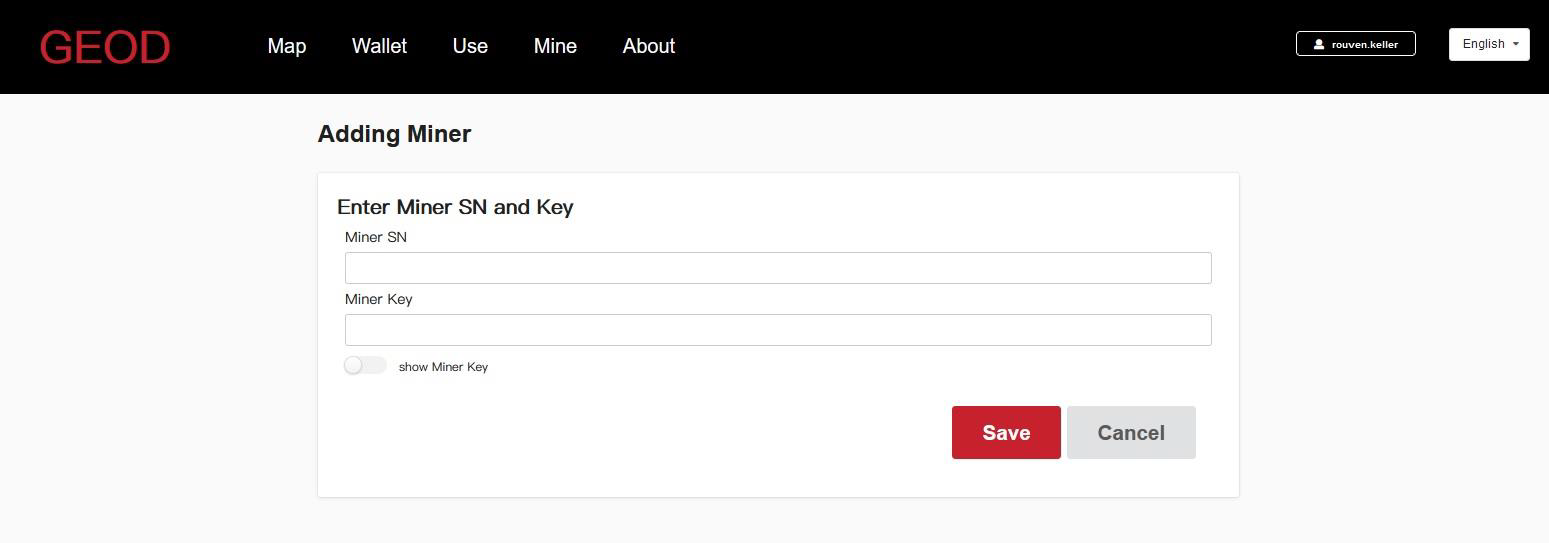Focus the Miner SN input field
The image size is (1549, 543).
tap(778, 268)
